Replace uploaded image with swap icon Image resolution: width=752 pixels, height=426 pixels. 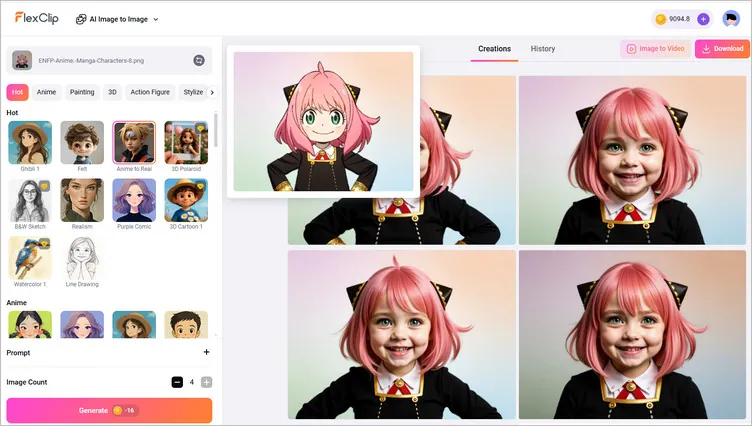click(199, 60)
